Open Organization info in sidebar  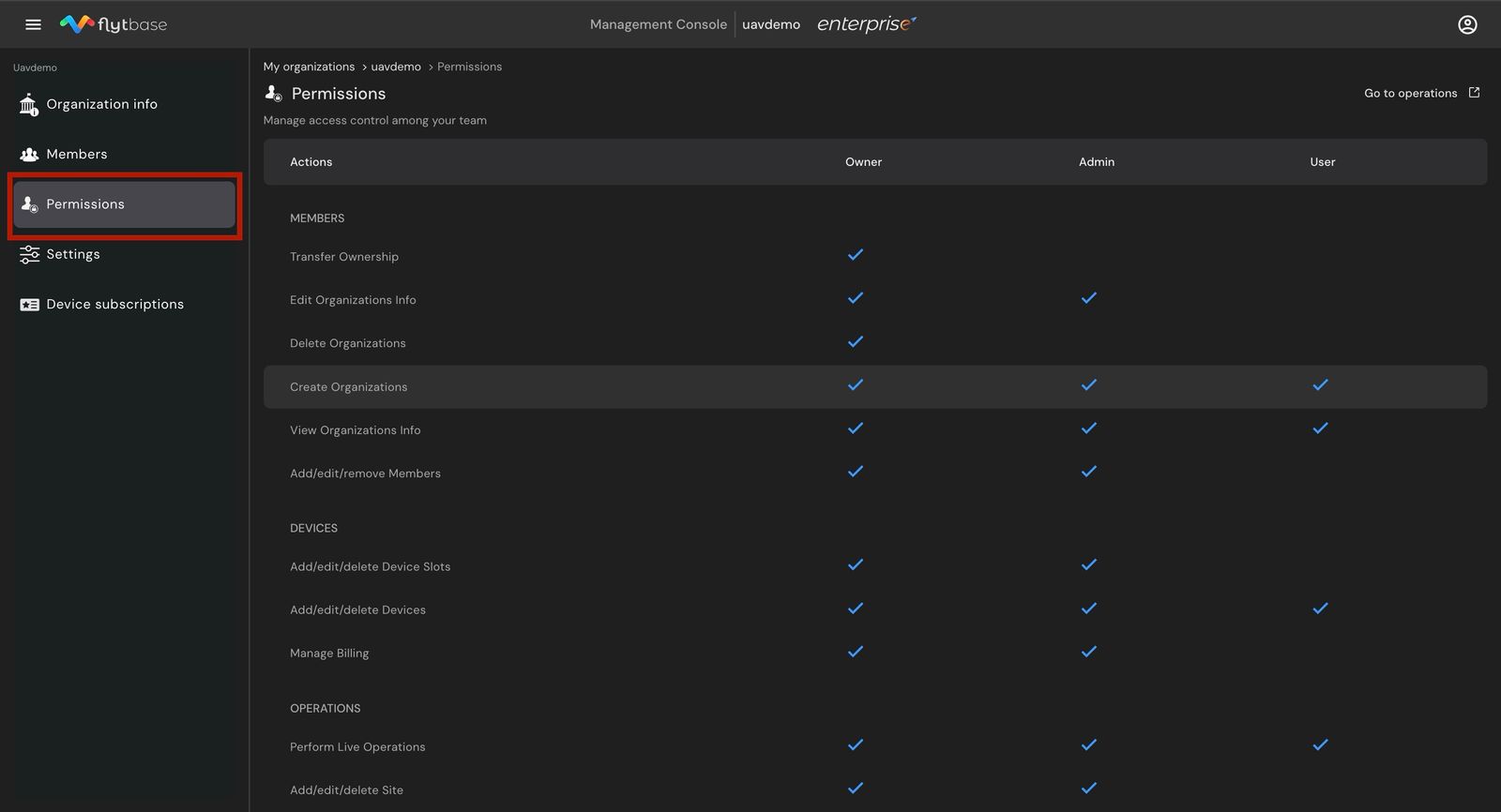[124, 104]
